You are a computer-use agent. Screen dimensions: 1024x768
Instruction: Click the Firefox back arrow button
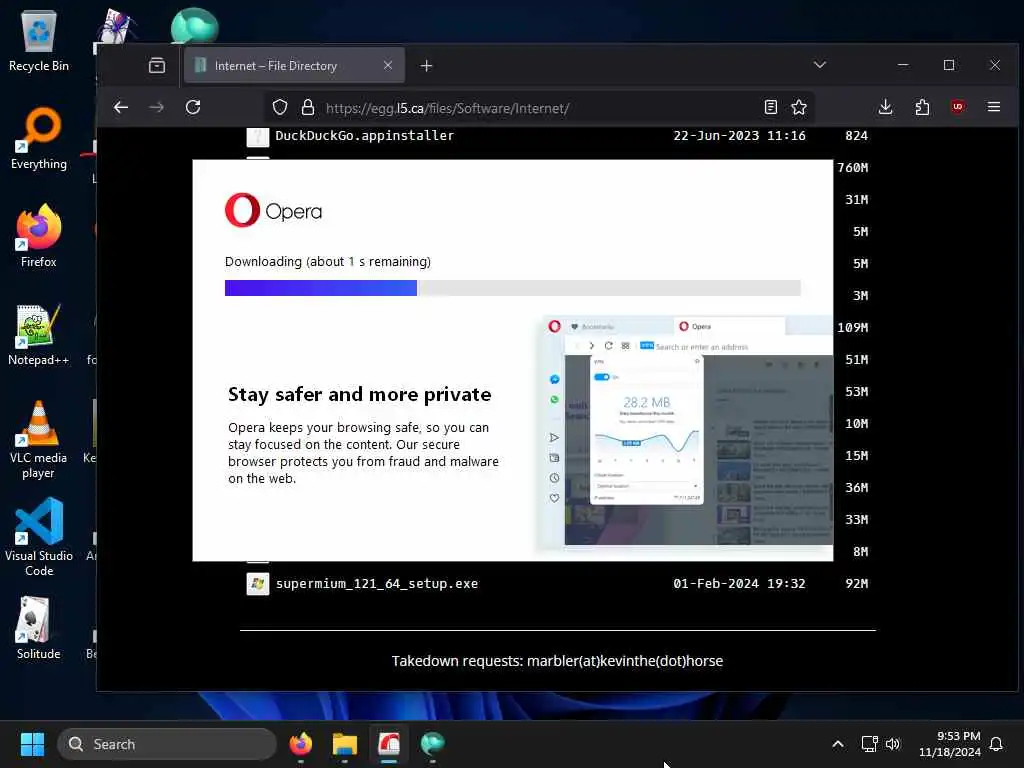[x=121, y=107]
